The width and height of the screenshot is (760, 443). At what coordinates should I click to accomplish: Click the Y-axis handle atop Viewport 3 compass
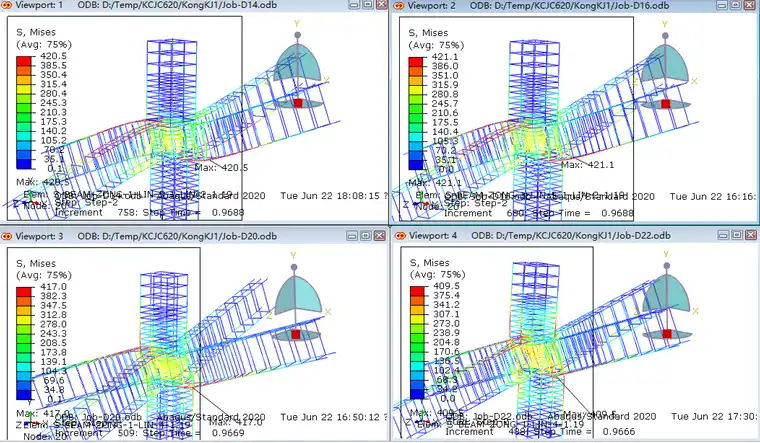[x=294, y=267]
